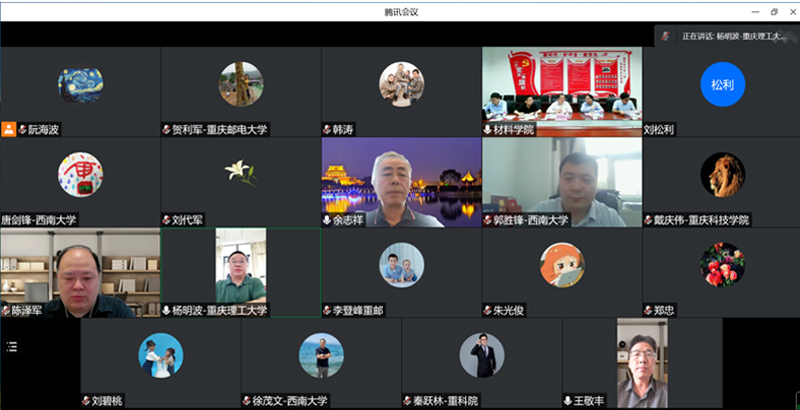This screenshot has height=410, width=800.
Task: Click the mic status icon for 陈泽军
Action: pos(7,311)
